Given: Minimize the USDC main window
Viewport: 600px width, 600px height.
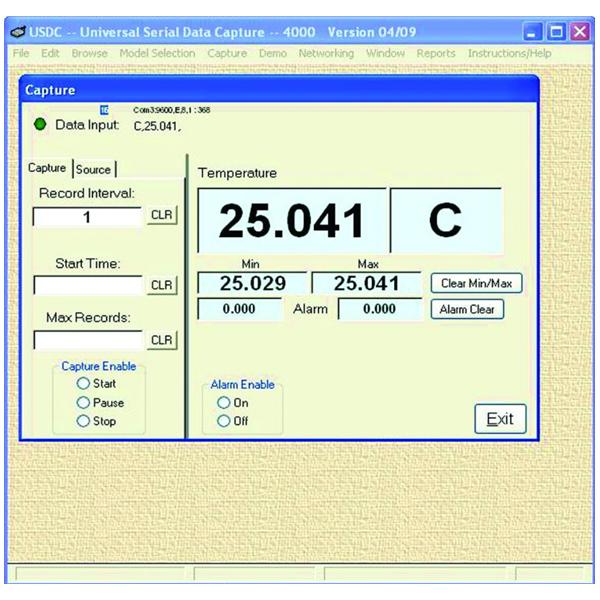Looking at the screenshot, I should [532, 32].
